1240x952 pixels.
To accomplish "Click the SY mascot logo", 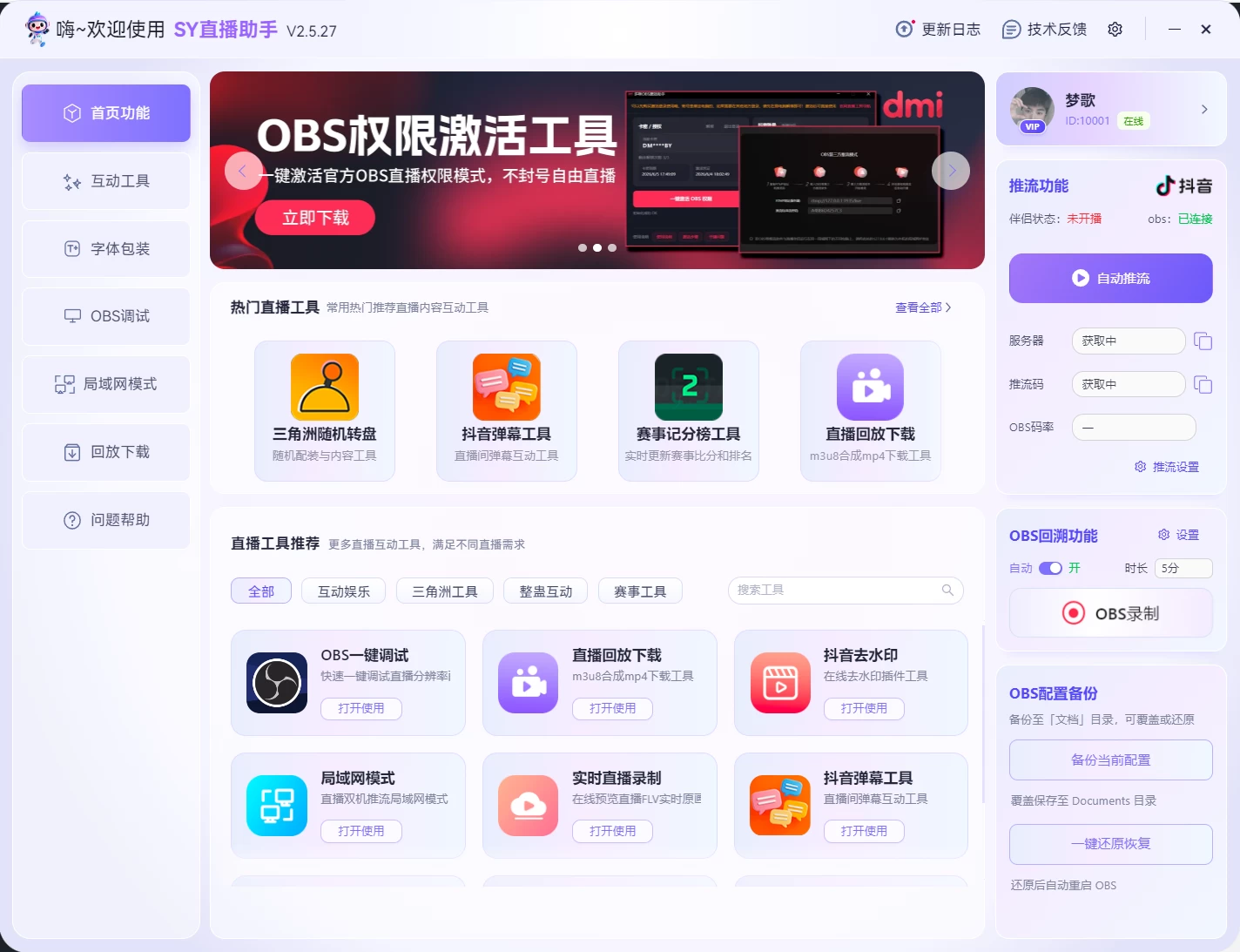I will [37, 30].
